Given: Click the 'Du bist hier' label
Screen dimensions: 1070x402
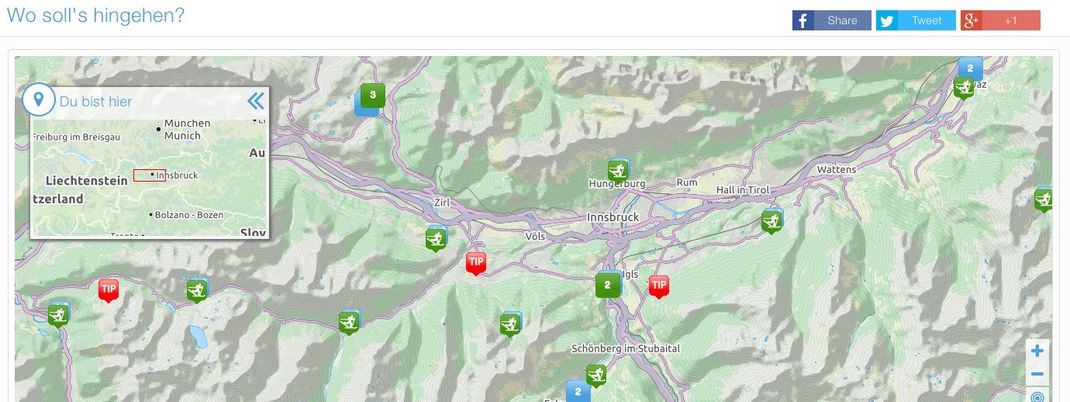Looking at the screenshot, I should 96,102.
